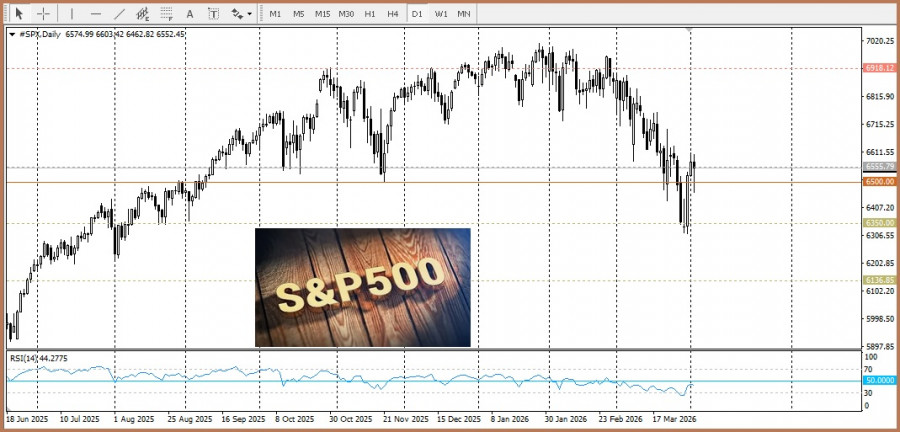
Task: Click the RSI scale value 70
Action: [870, 369]
